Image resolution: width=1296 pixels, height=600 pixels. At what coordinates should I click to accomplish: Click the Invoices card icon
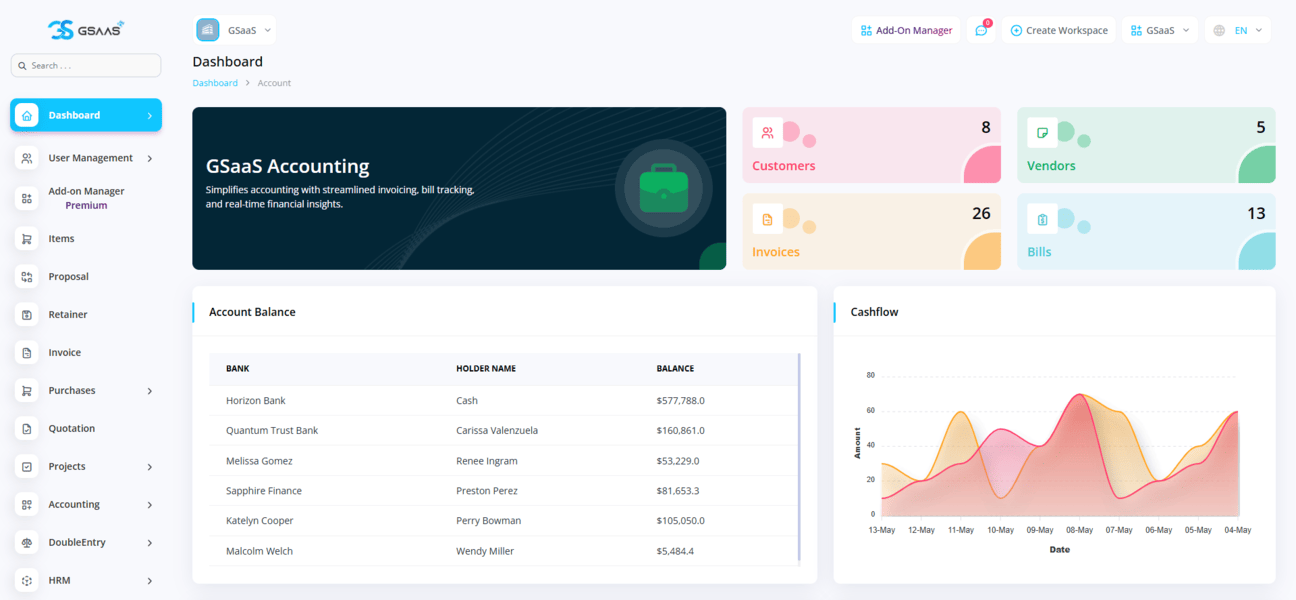(x=767, y=219)
